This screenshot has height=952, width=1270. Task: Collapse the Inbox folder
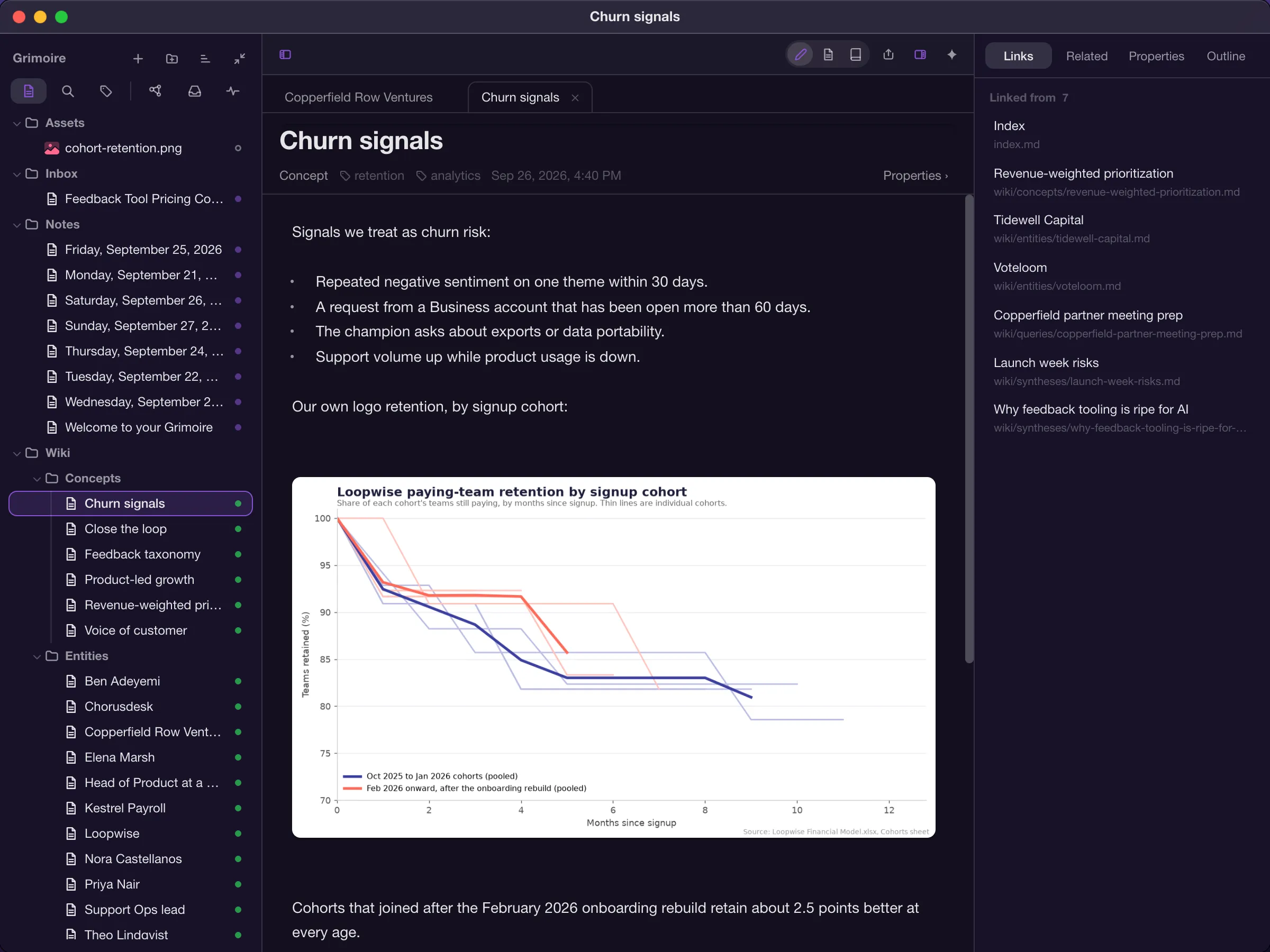16,174
